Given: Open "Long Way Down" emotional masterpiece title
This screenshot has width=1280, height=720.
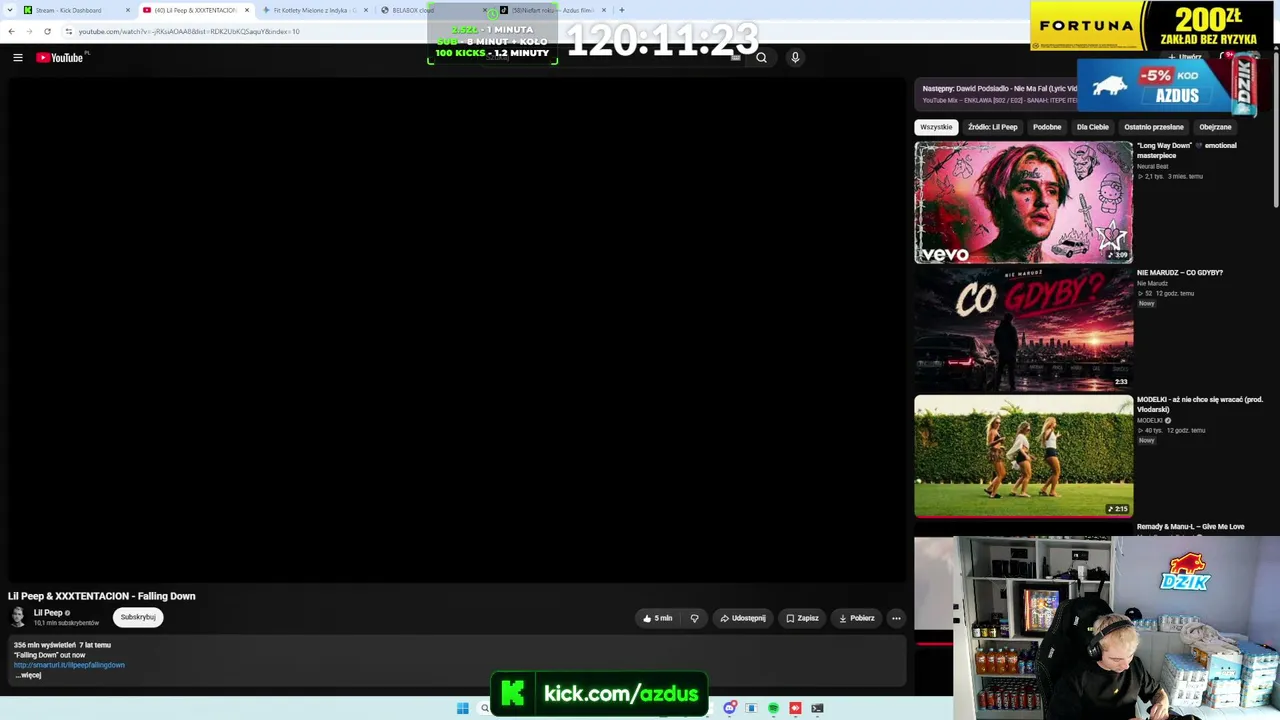Looking at the screenshot, I should point(1187,150).
